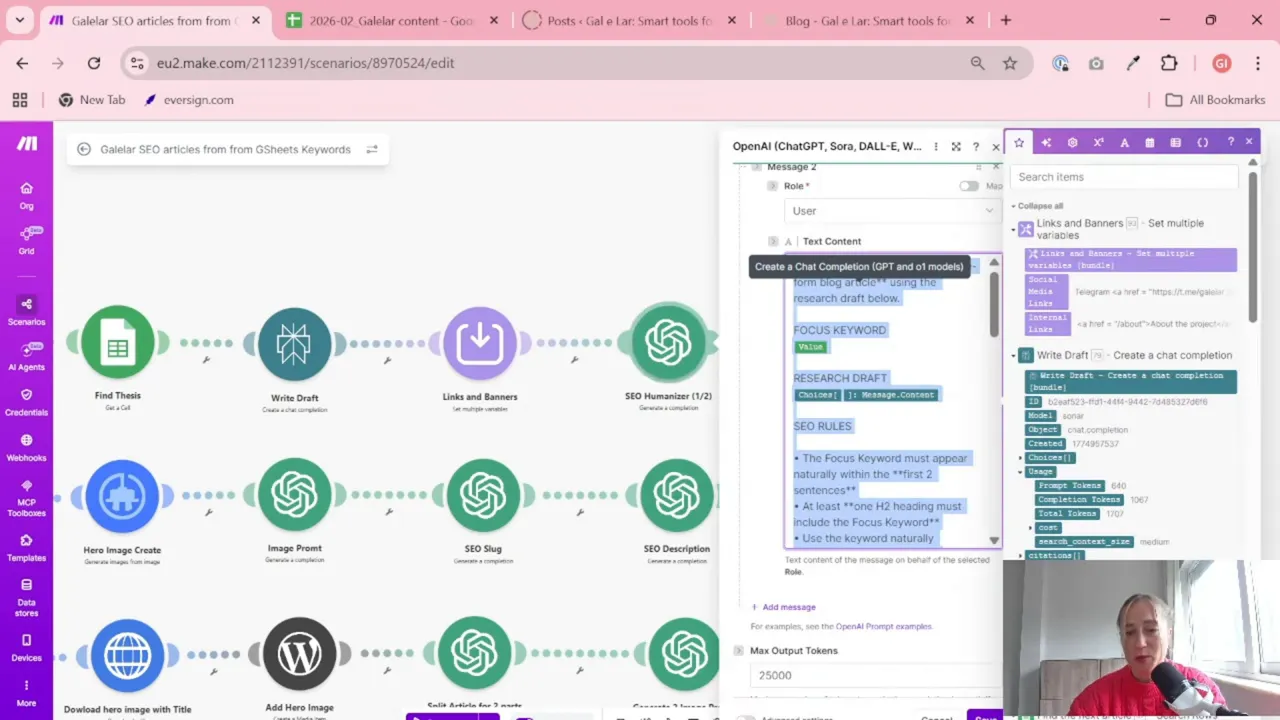Open Templates in the sidebar
The image size is (1280, 720).
point(27,547)
